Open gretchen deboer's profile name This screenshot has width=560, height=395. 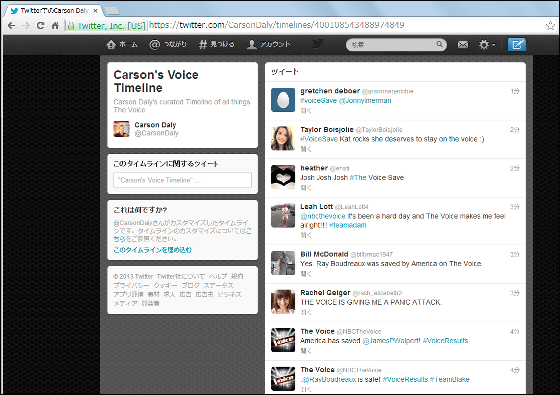pyautogui.click(x=330, y=91)
